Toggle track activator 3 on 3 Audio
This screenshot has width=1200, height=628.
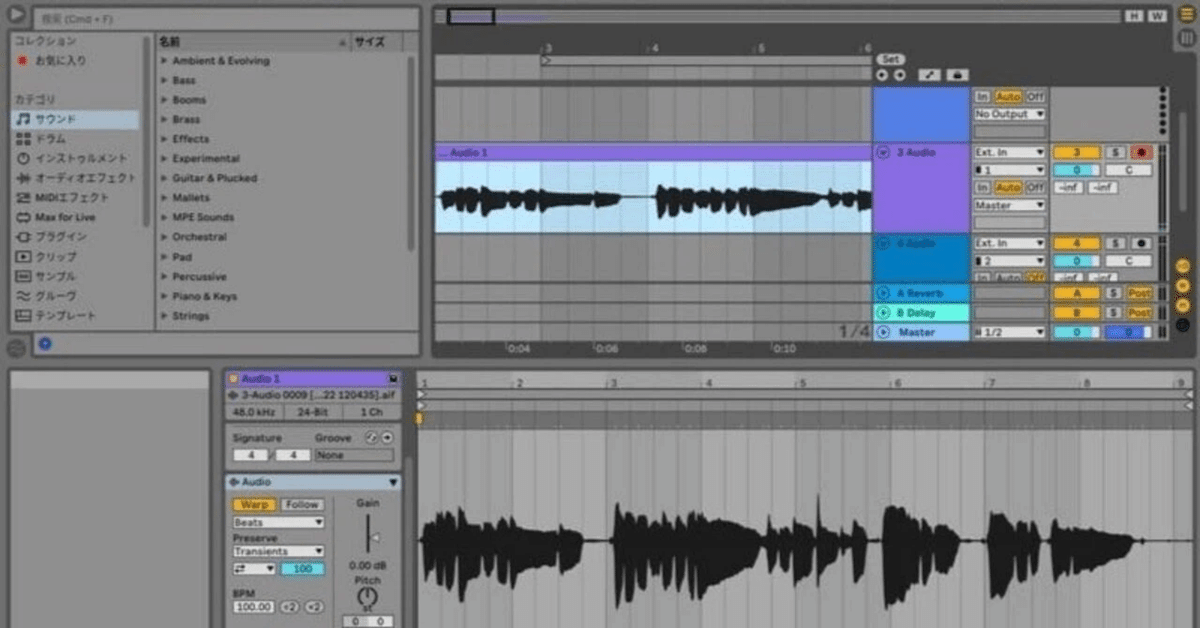tap(1076, 153)
